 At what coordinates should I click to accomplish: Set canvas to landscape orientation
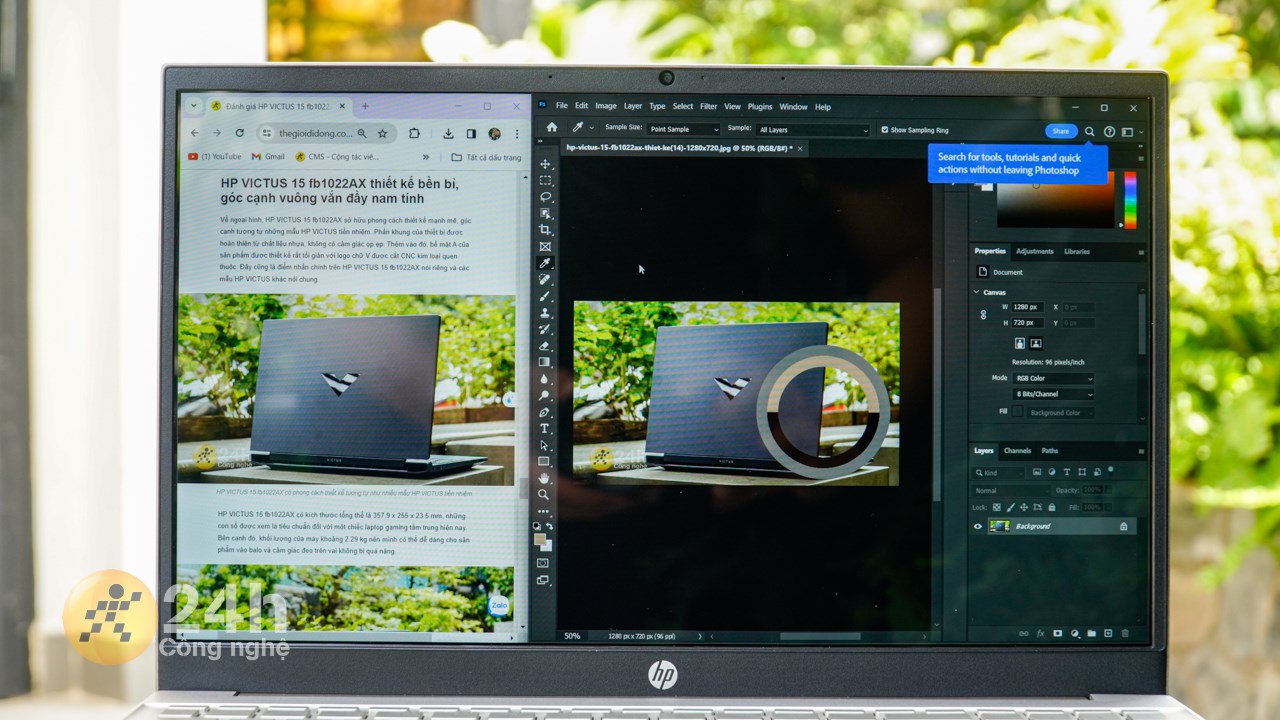pos(1036,343)
